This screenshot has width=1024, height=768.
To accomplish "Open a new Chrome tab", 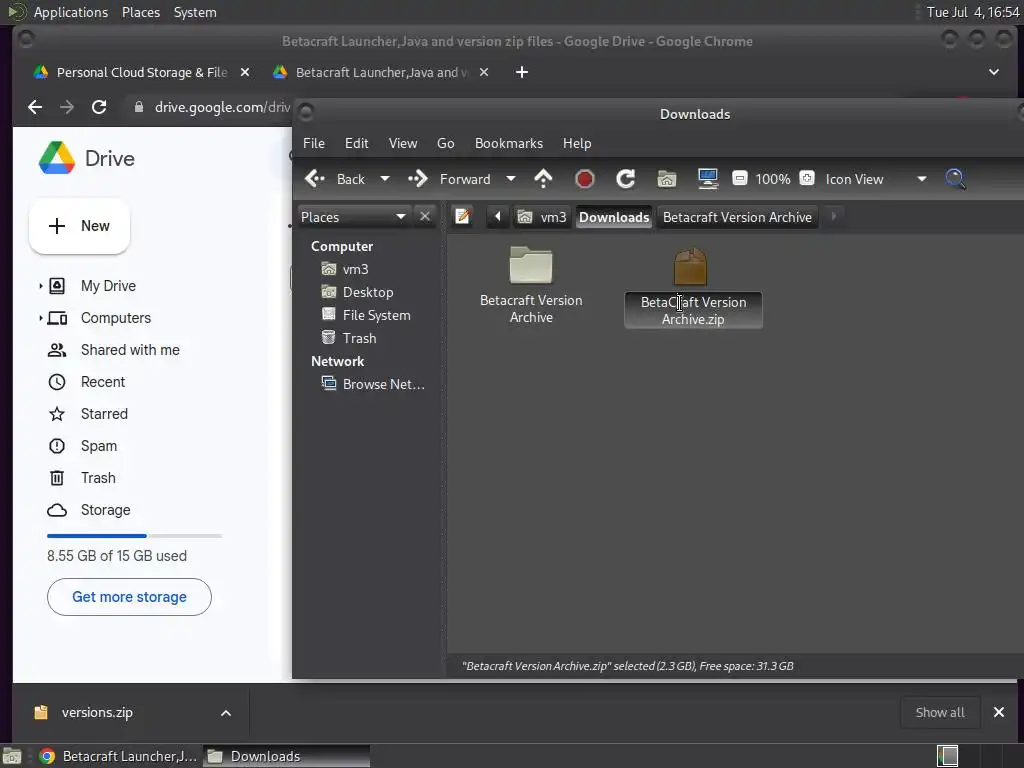I will point(522,72).
